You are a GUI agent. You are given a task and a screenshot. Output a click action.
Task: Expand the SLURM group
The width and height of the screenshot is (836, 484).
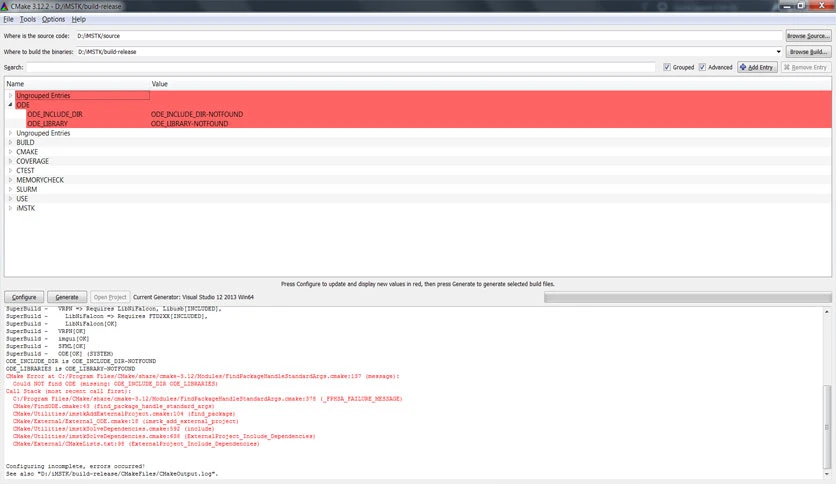[x=10, y=189]
